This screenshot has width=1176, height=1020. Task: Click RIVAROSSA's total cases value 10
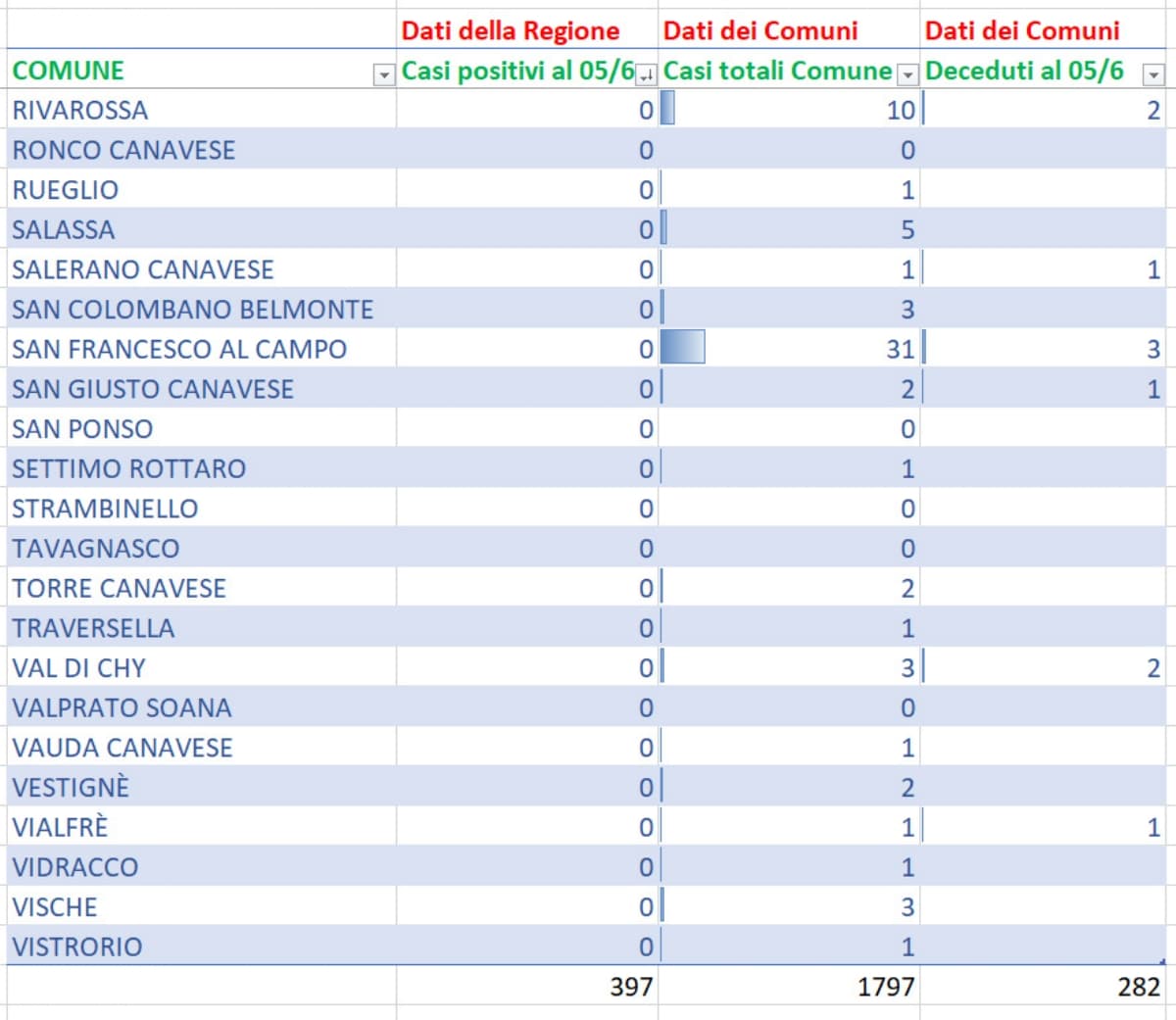point(789,110)
